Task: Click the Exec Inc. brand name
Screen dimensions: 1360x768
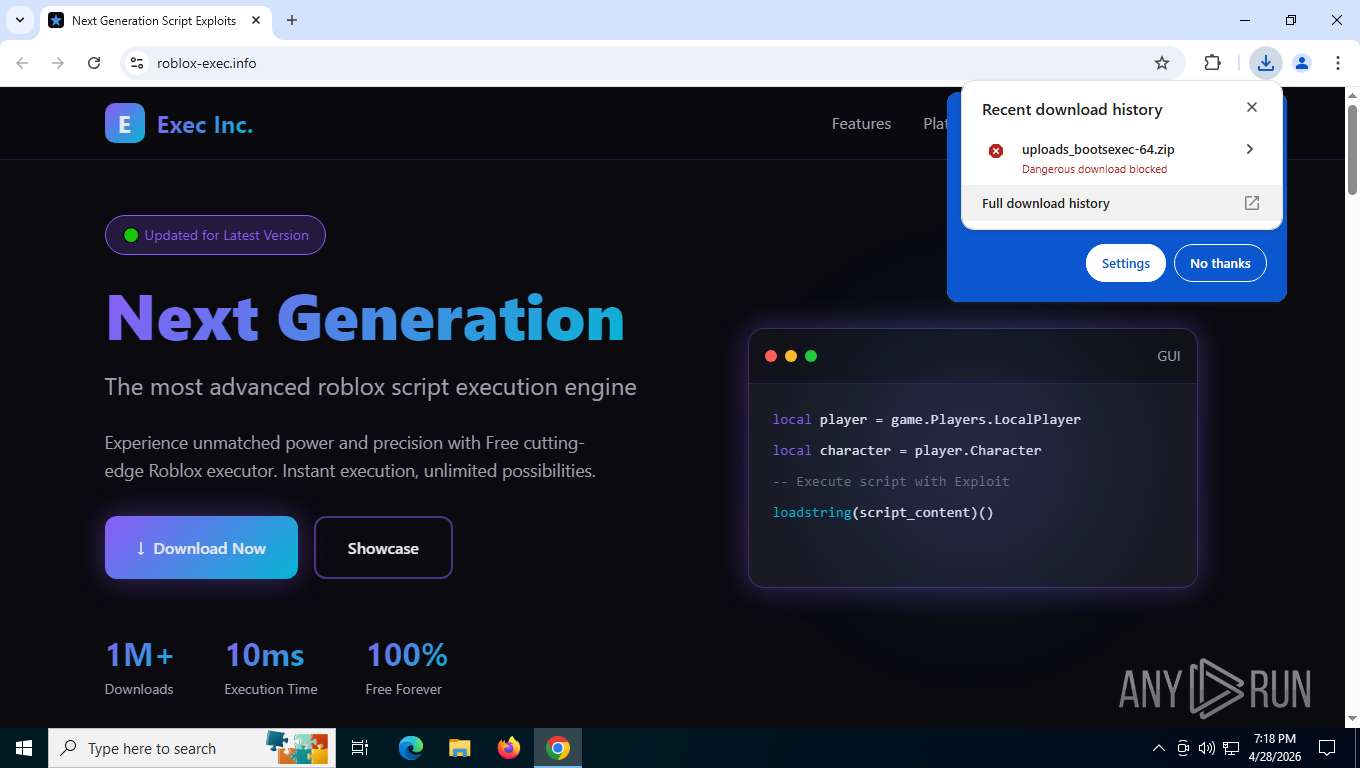Action: [205, 125]
